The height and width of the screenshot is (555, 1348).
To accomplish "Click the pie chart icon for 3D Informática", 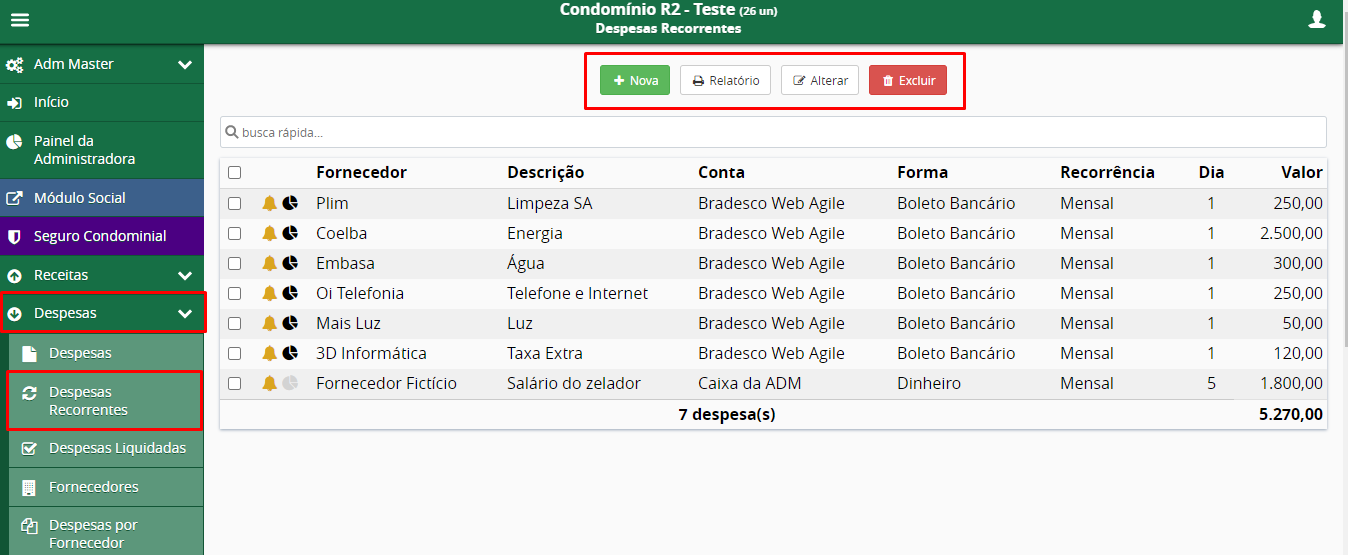I will click(290, 353).
